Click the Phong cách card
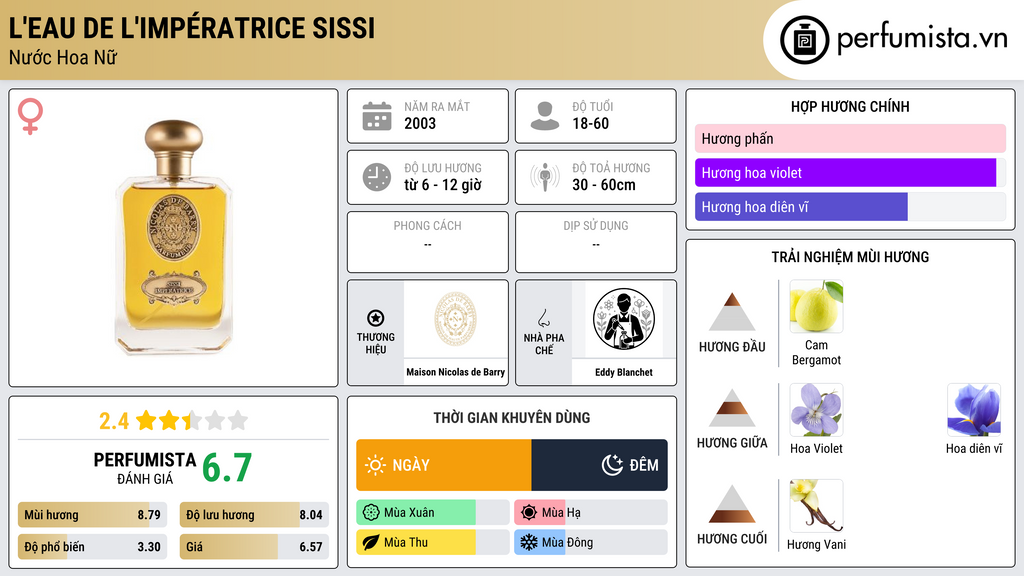 tap(428, 242)
